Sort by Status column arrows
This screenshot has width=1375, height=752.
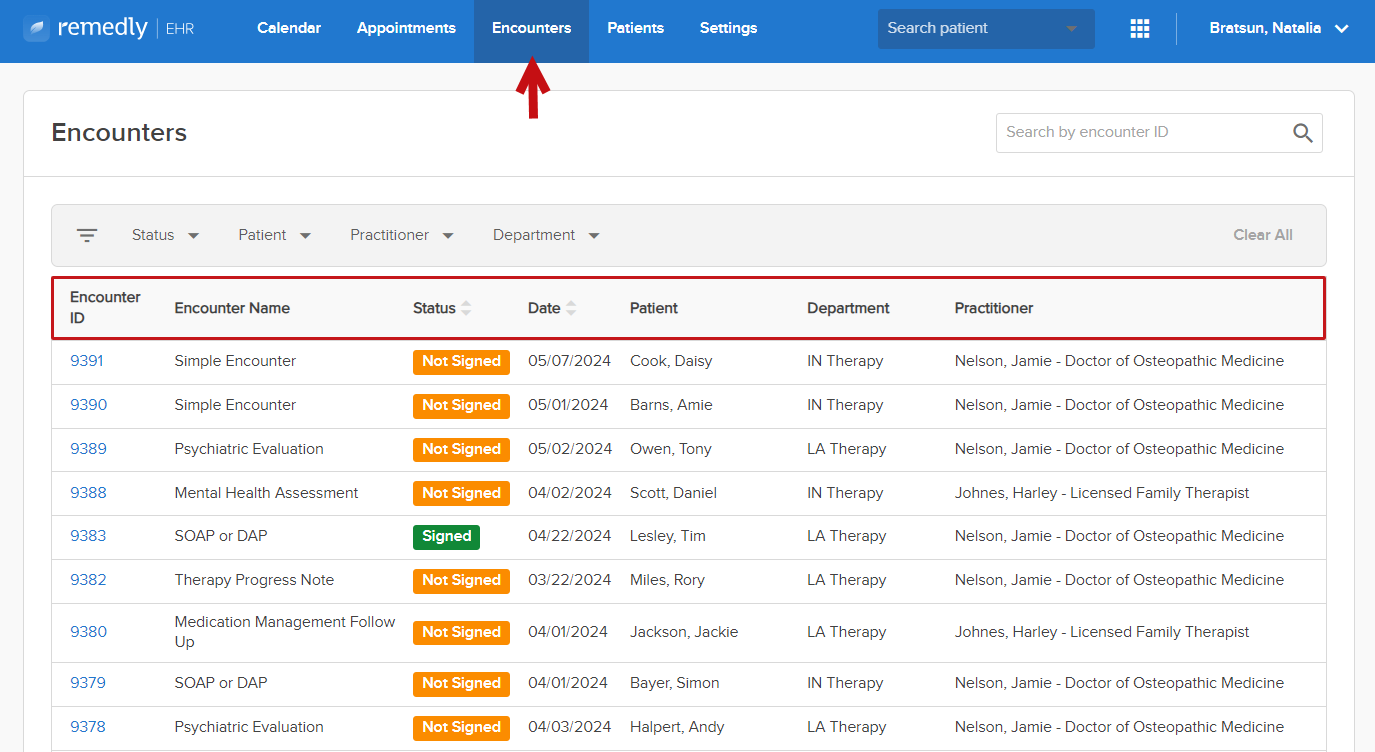pos(466,308)
